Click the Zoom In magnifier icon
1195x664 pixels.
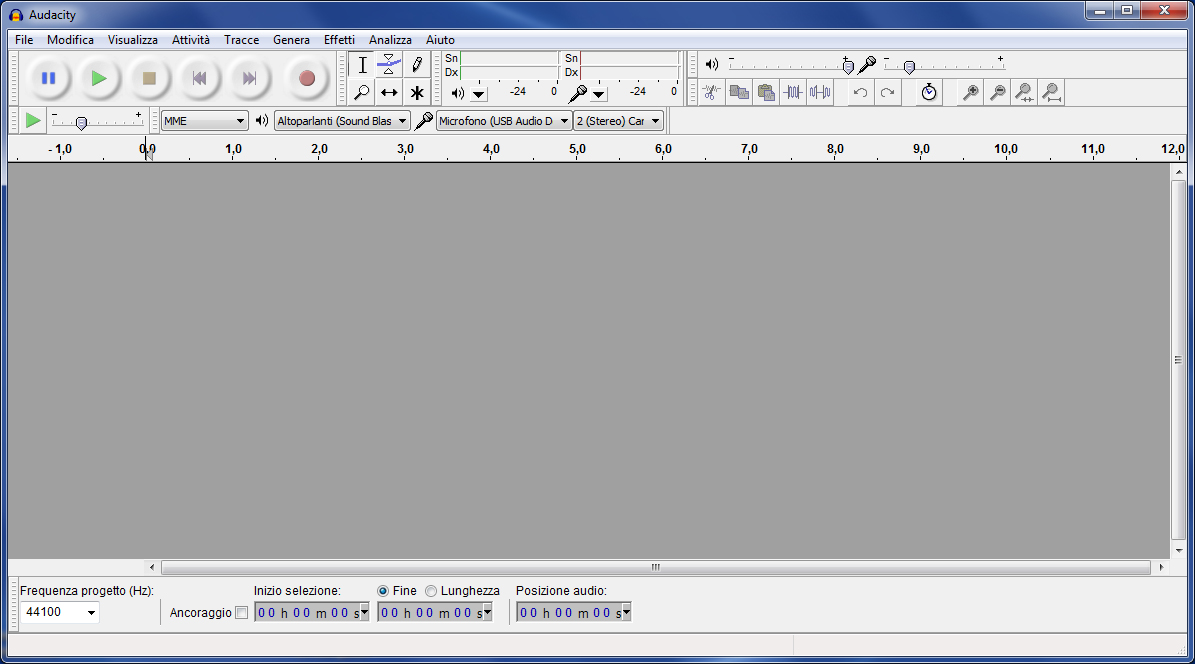pos(970,93)
